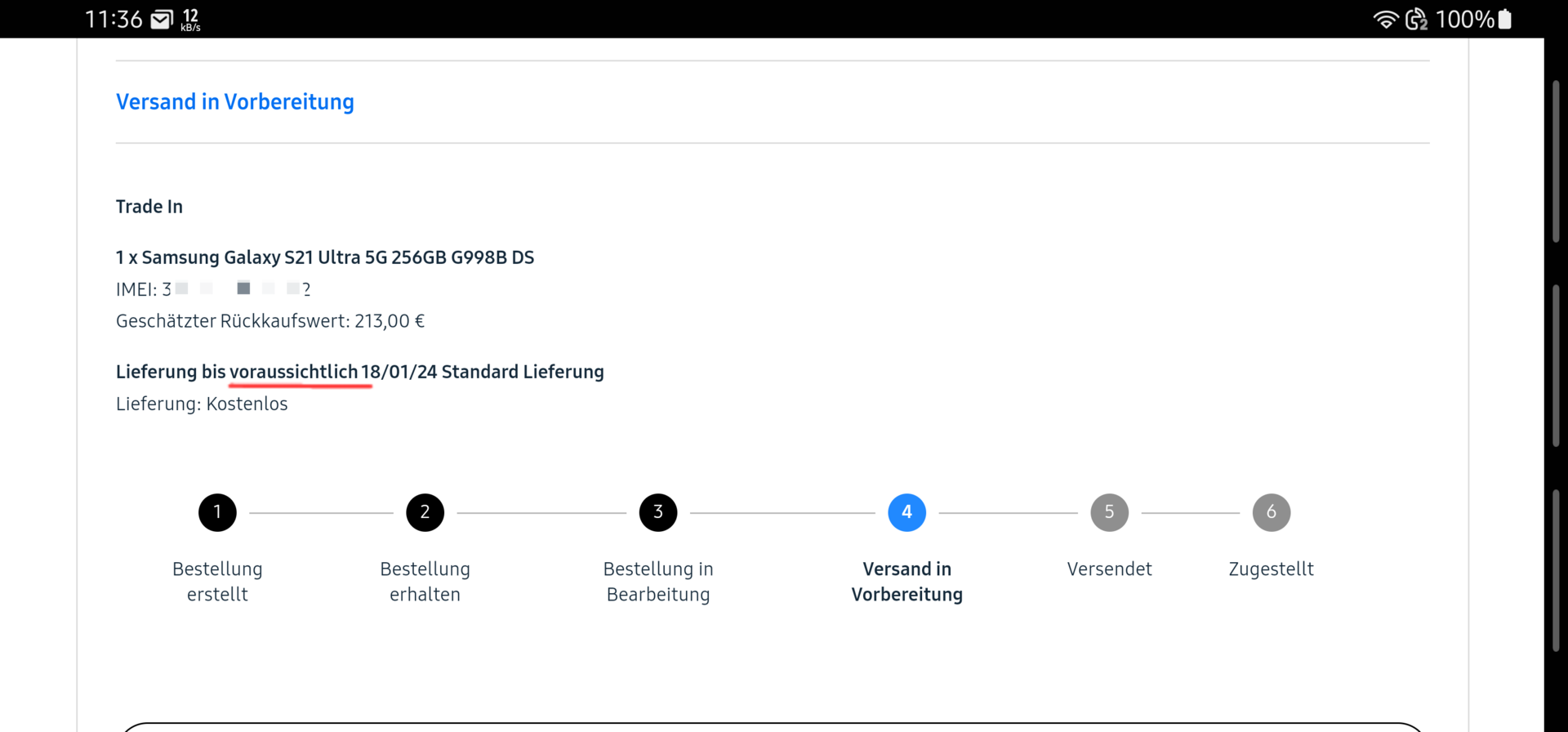The height and width of the screenshot is (732, 1568).
Task: Tap the gray step 6 Zugestellt circle
Action: point(1271,512)
